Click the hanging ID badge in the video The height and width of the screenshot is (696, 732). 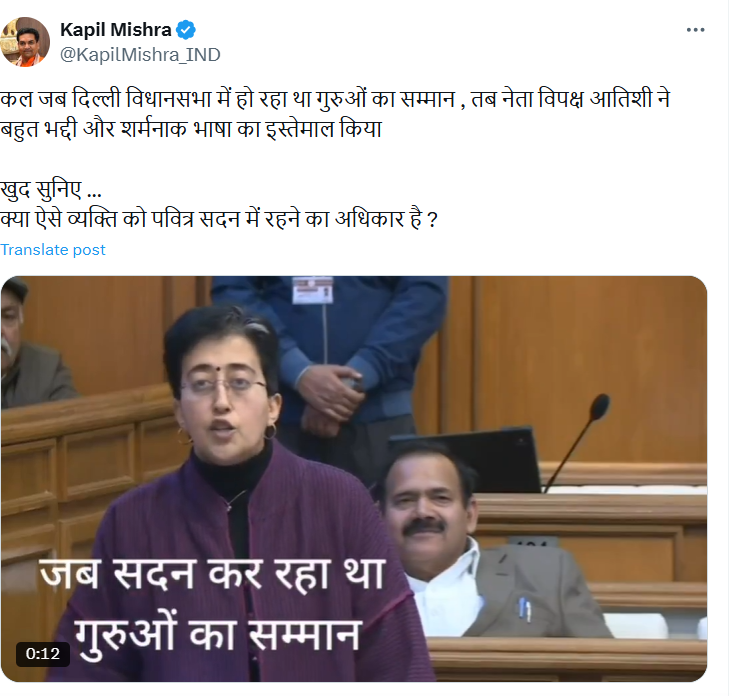(313, 289)
